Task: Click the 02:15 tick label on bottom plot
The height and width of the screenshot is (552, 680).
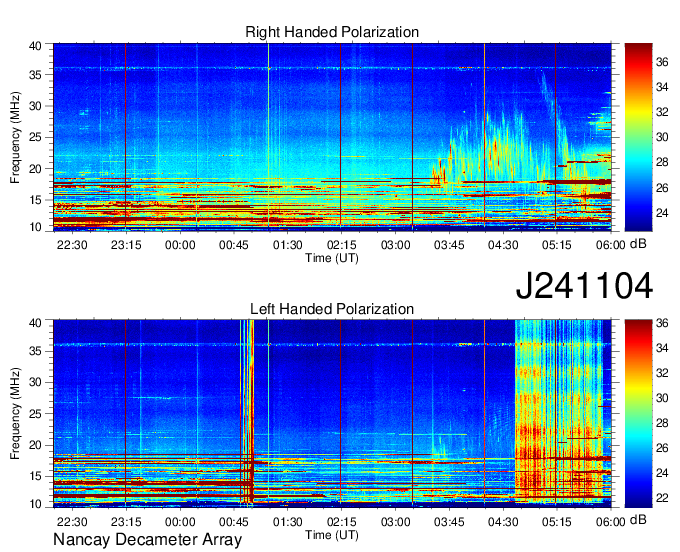Action: click(341, 522)
